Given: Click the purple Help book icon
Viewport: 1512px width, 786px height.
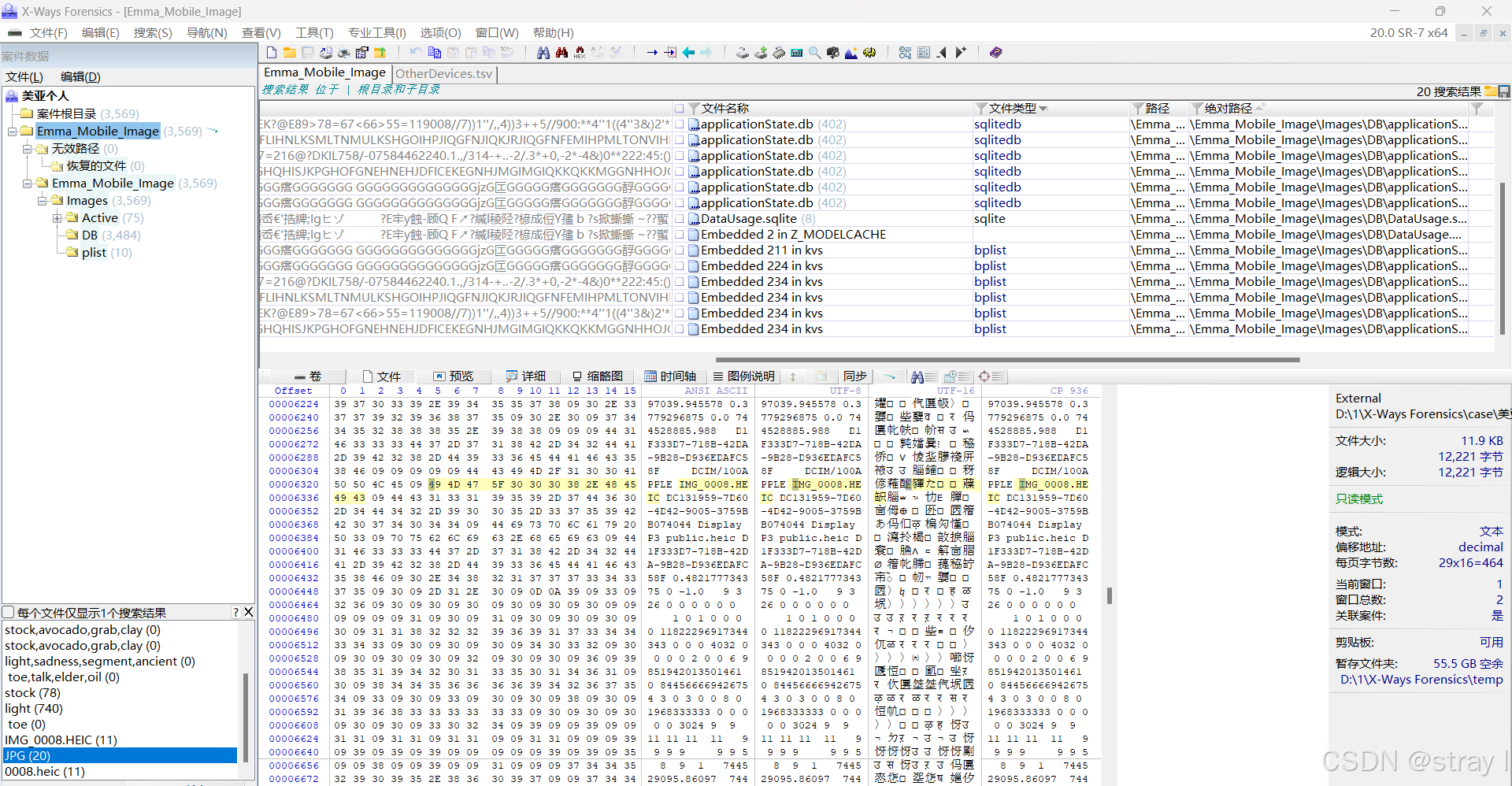Looking at the screenshot, I should click(x=996, y=53).
